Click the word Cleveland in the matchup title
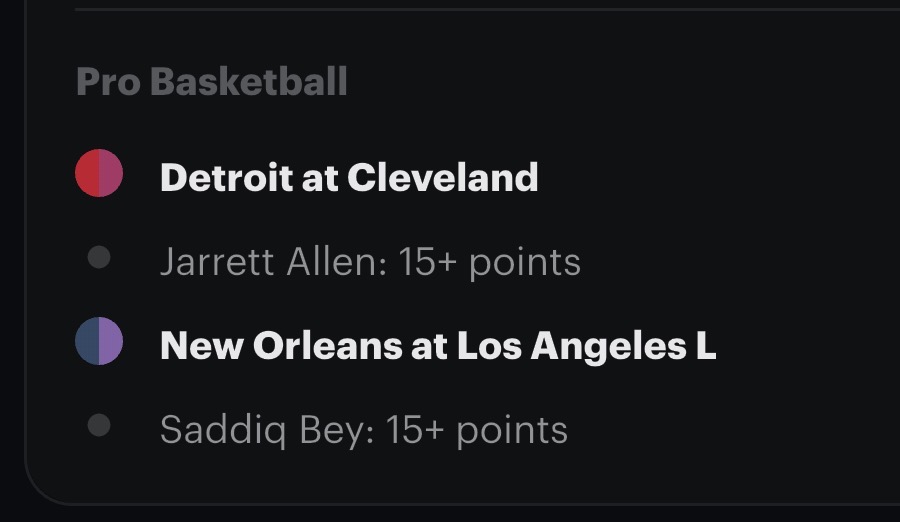900x522 pixels. [443, 178]
